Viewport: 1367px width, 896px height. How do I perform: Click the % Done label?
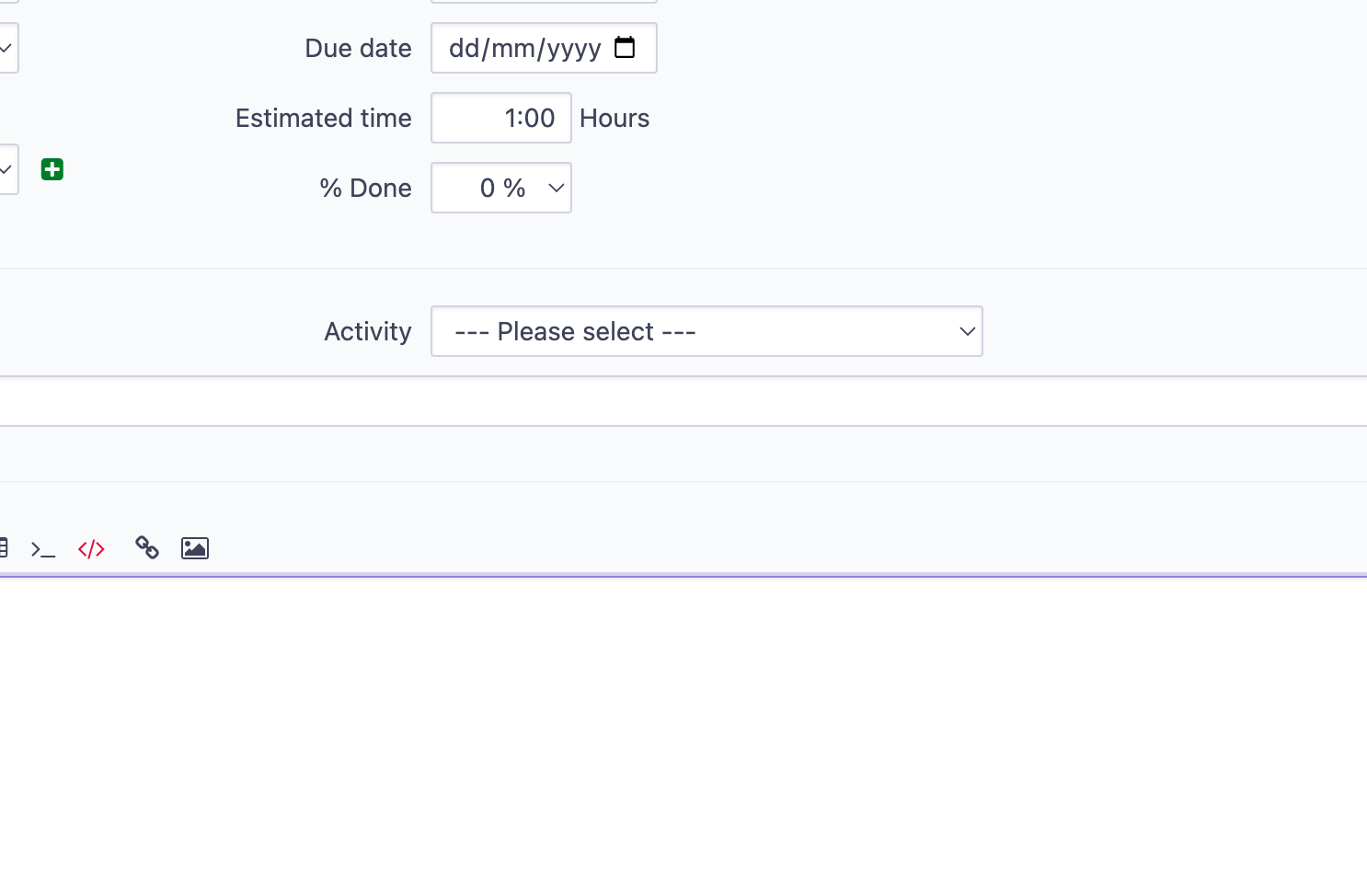[x=365, y=188]
